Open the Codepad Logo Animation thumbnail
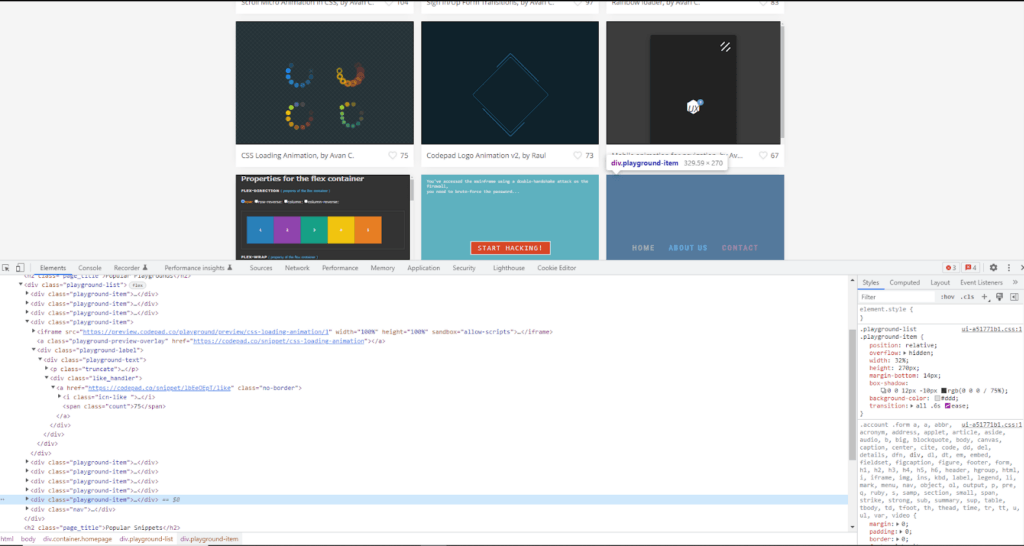 point(510,82)
